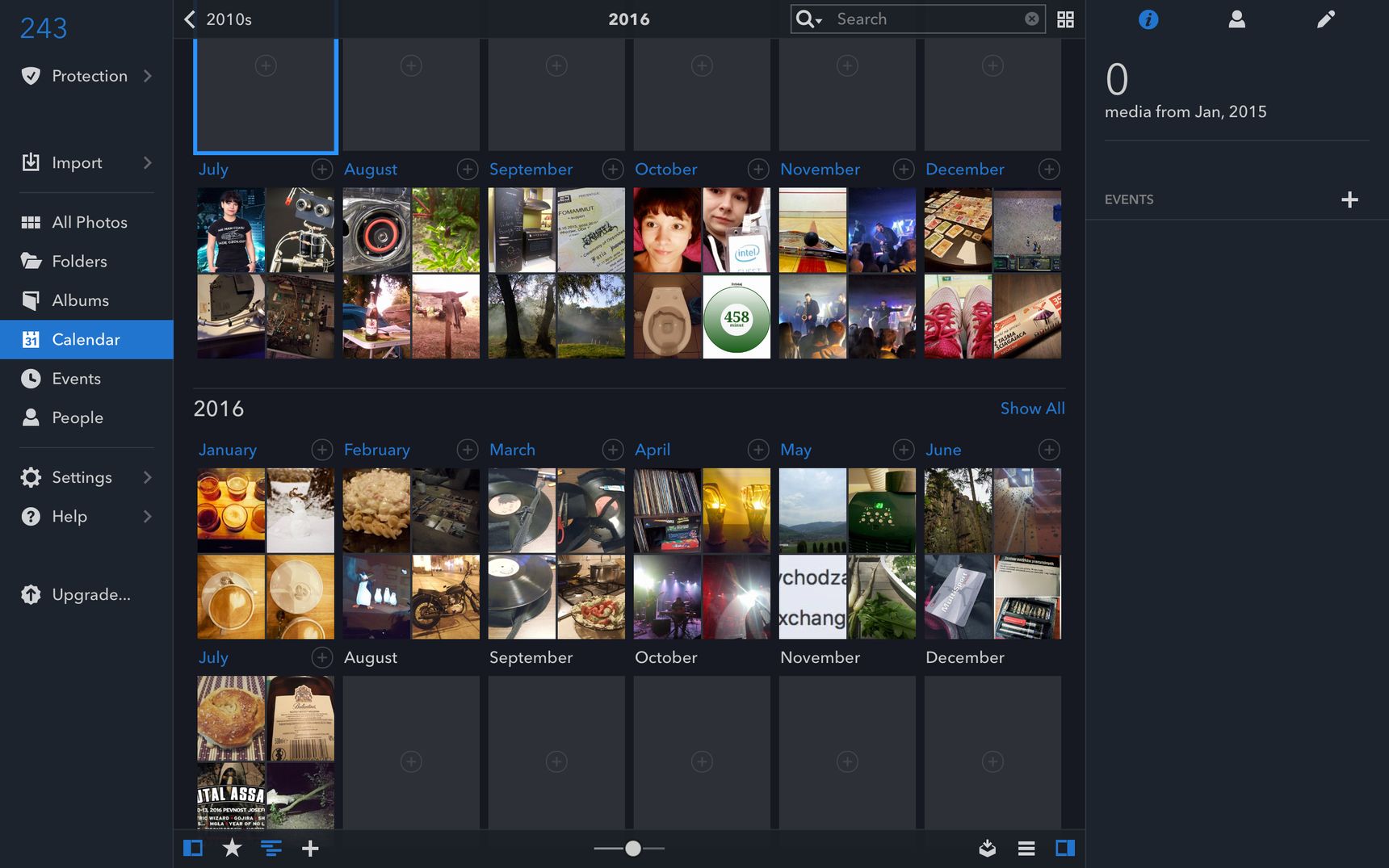Add media to August 2015
This screenshot has height=868, width=1389.
(x=467, y=169)
